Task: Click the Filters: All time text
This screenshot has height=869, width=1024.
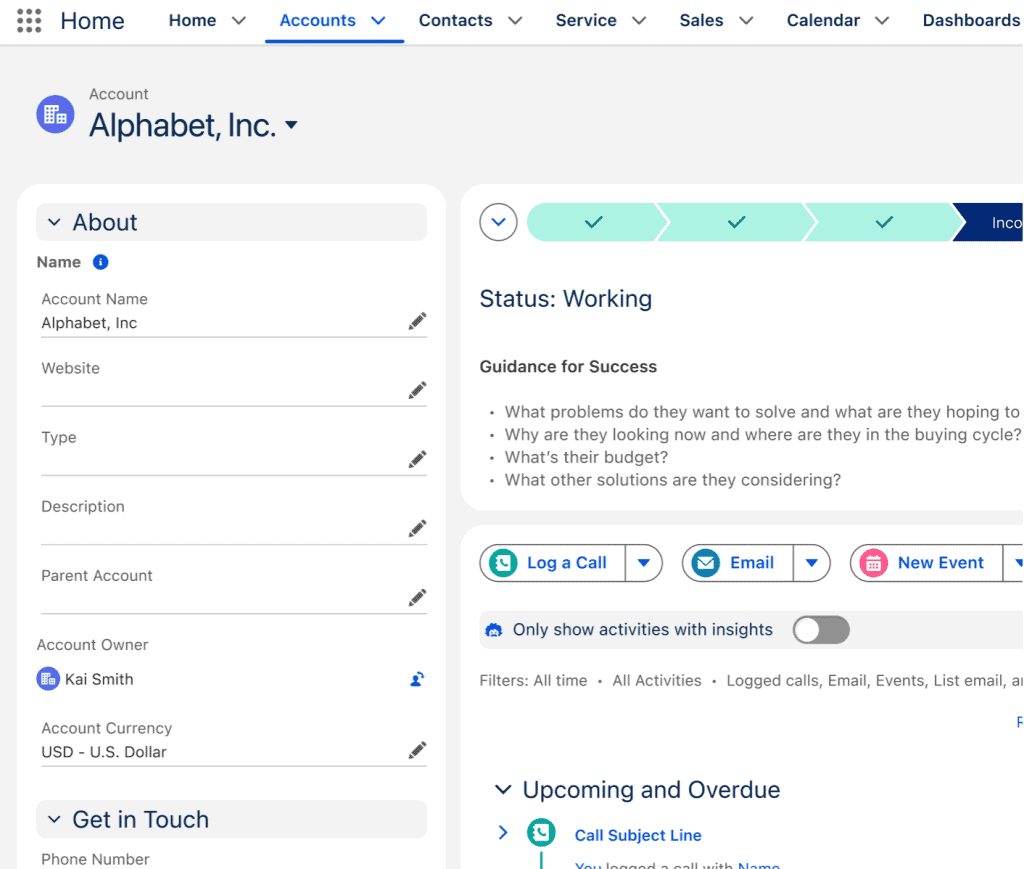Action: [x=533, y=680]
